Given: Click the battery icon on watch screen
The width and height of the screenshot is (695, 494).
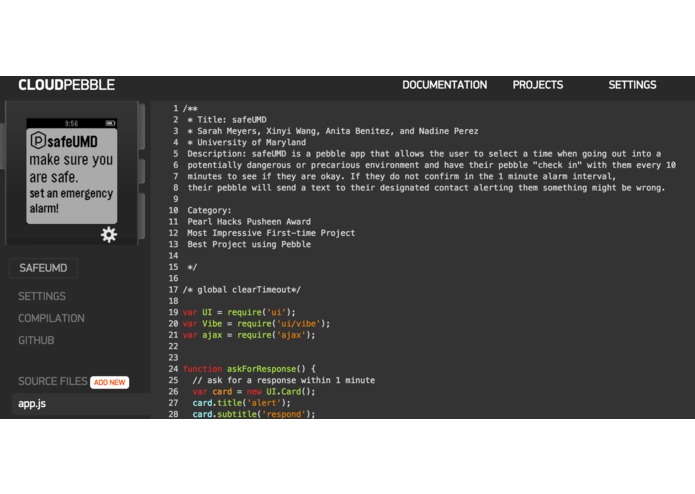Looking at the screenshot, I should [x=110, y=123].
